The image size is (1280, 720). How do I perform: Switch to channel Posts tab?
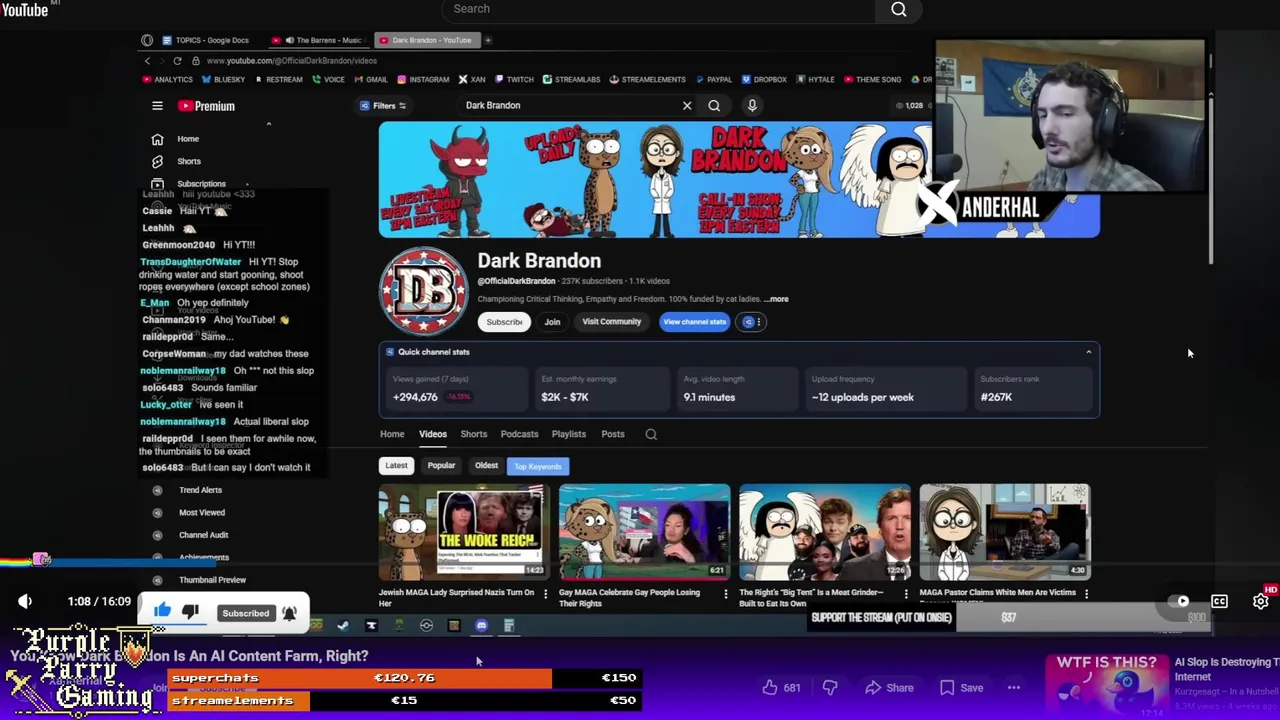612,434
